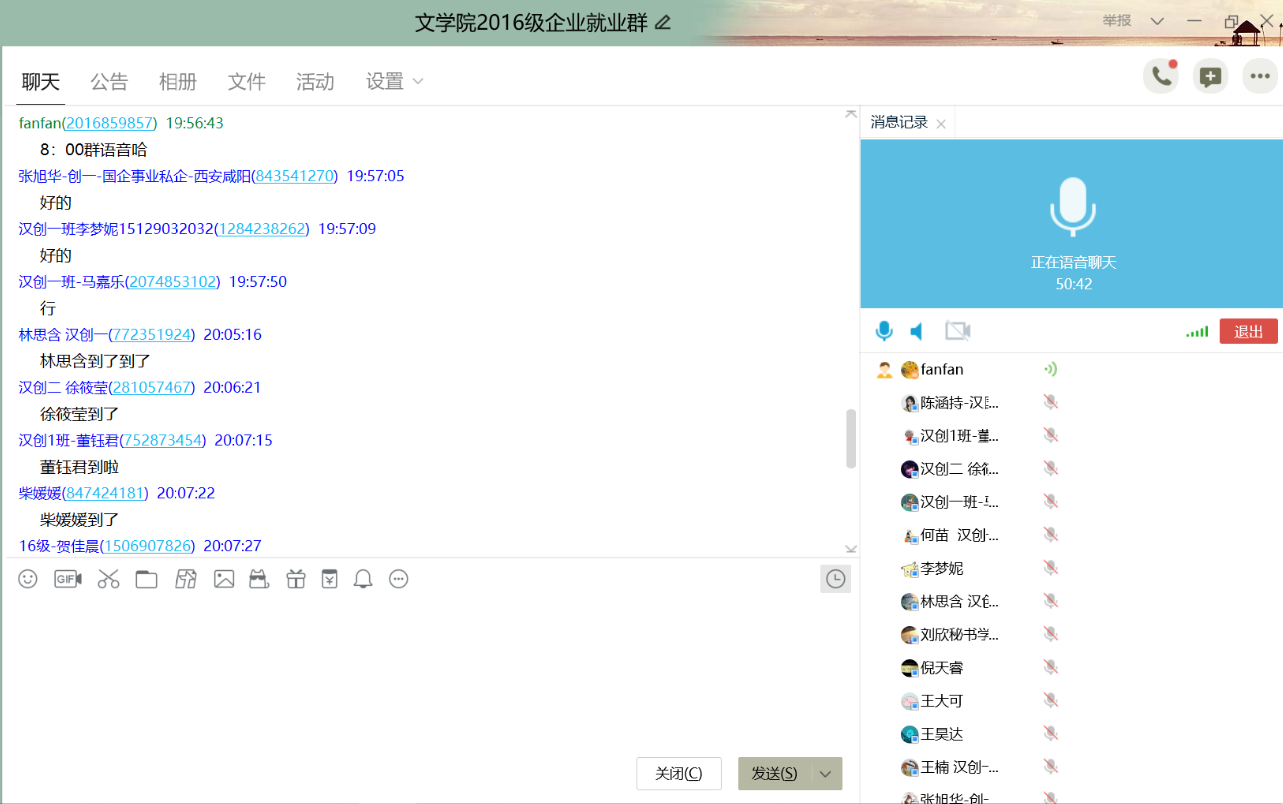Click the insert picture icon
This screenshot has height=804, width=1283.
[x=224, y=579]
